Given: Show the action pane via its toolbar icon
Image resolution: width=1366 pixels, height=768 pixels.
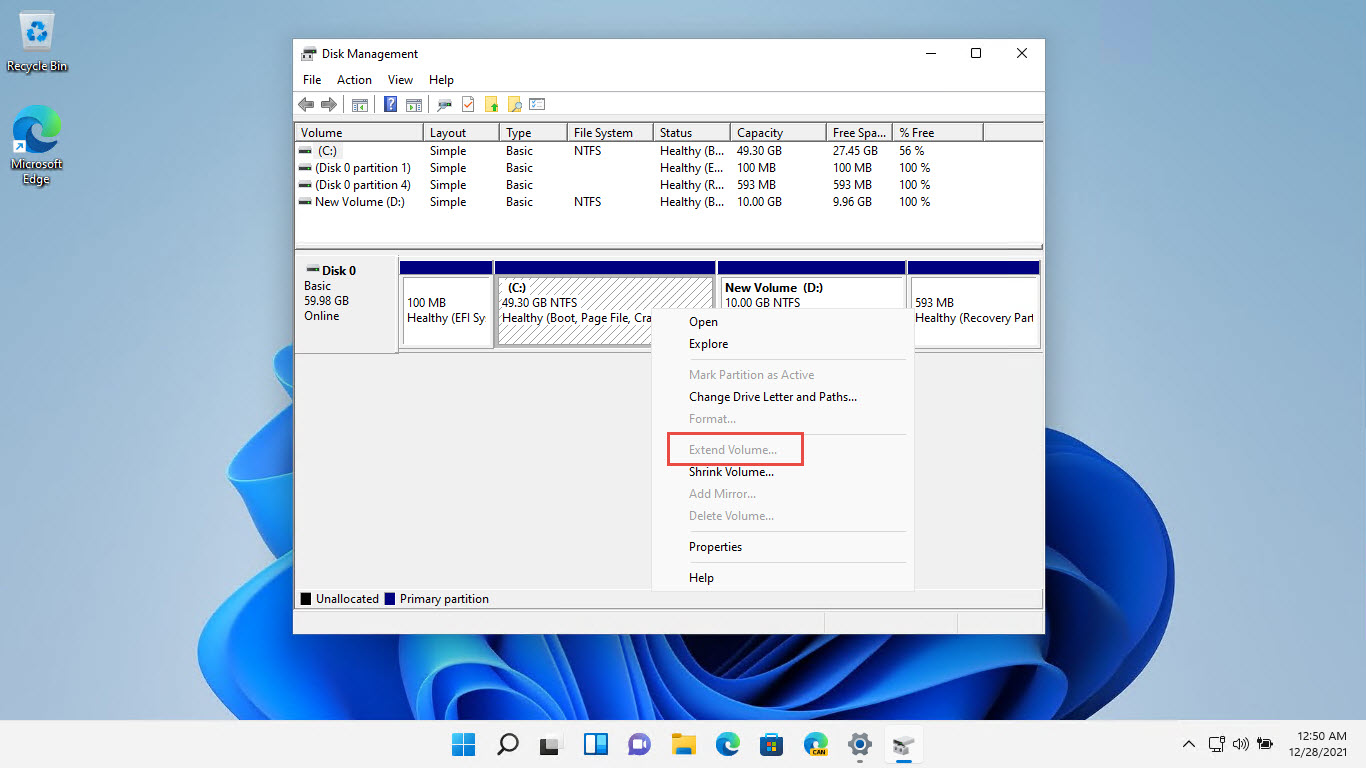Looking at the screenshot, I should point(413,104).
